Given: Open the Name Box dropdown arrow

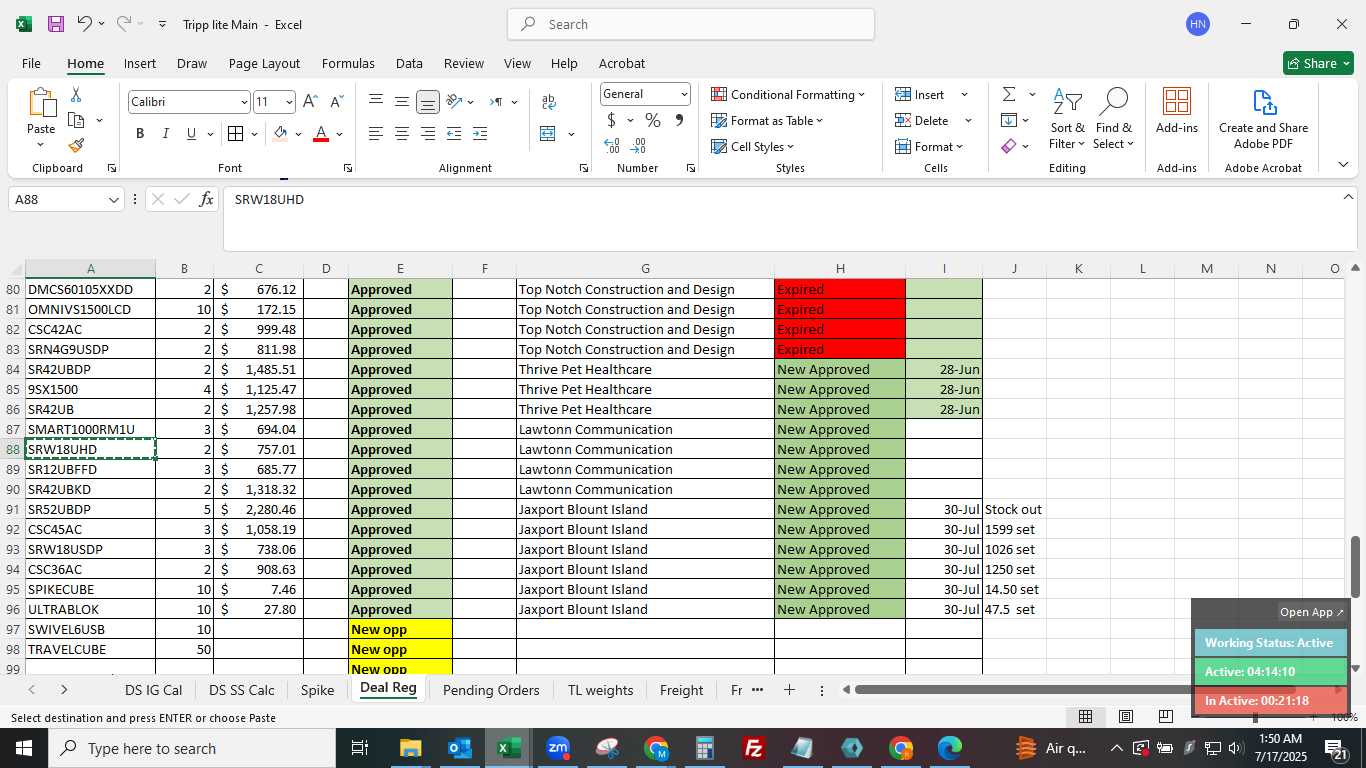Looking at the screenshot, I should point(113,199).
